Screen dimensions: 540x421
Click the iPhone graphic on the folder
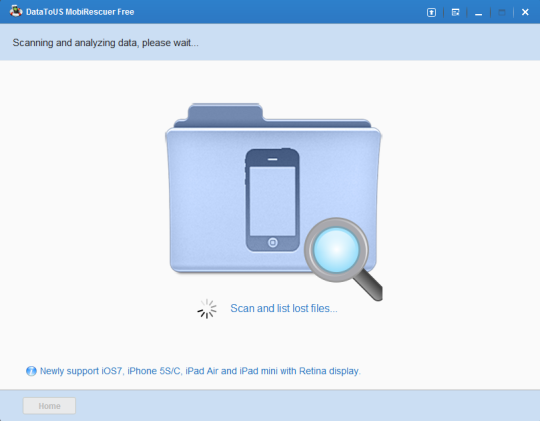[x=272, y=200]
